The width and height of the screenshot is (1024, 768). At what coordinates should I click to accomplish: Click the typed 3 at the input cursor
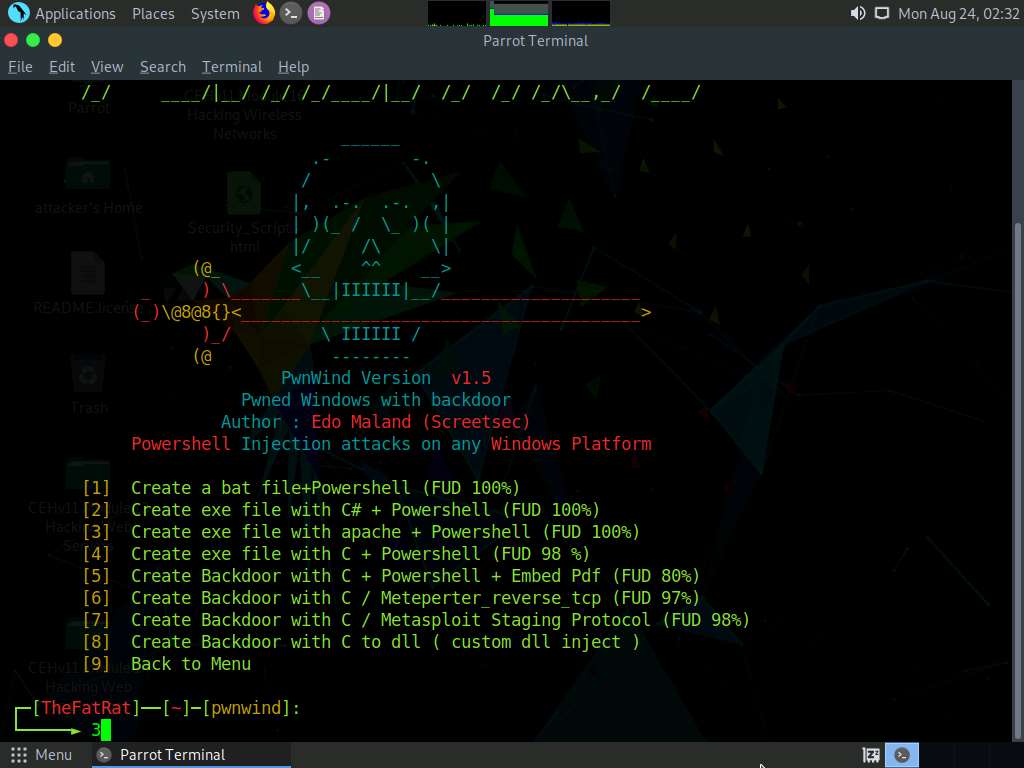[x=96, y=730]
